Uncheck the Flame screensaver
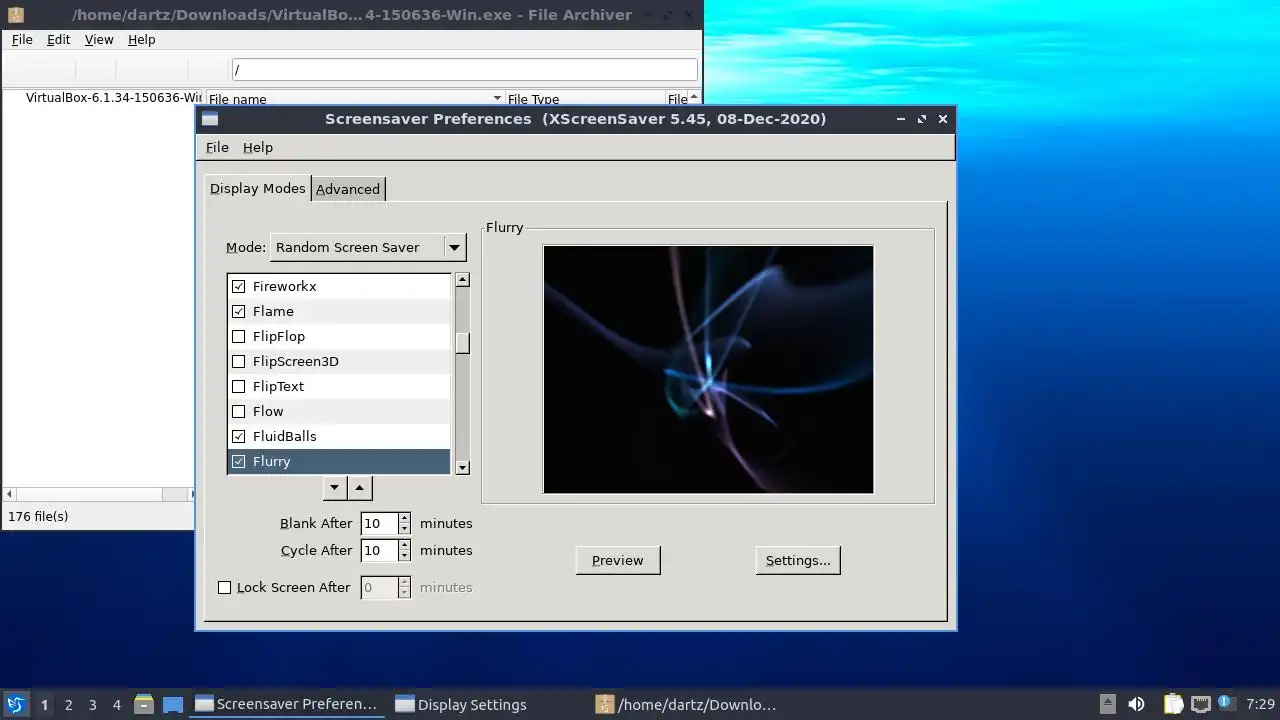 click(x=238, y=311)
